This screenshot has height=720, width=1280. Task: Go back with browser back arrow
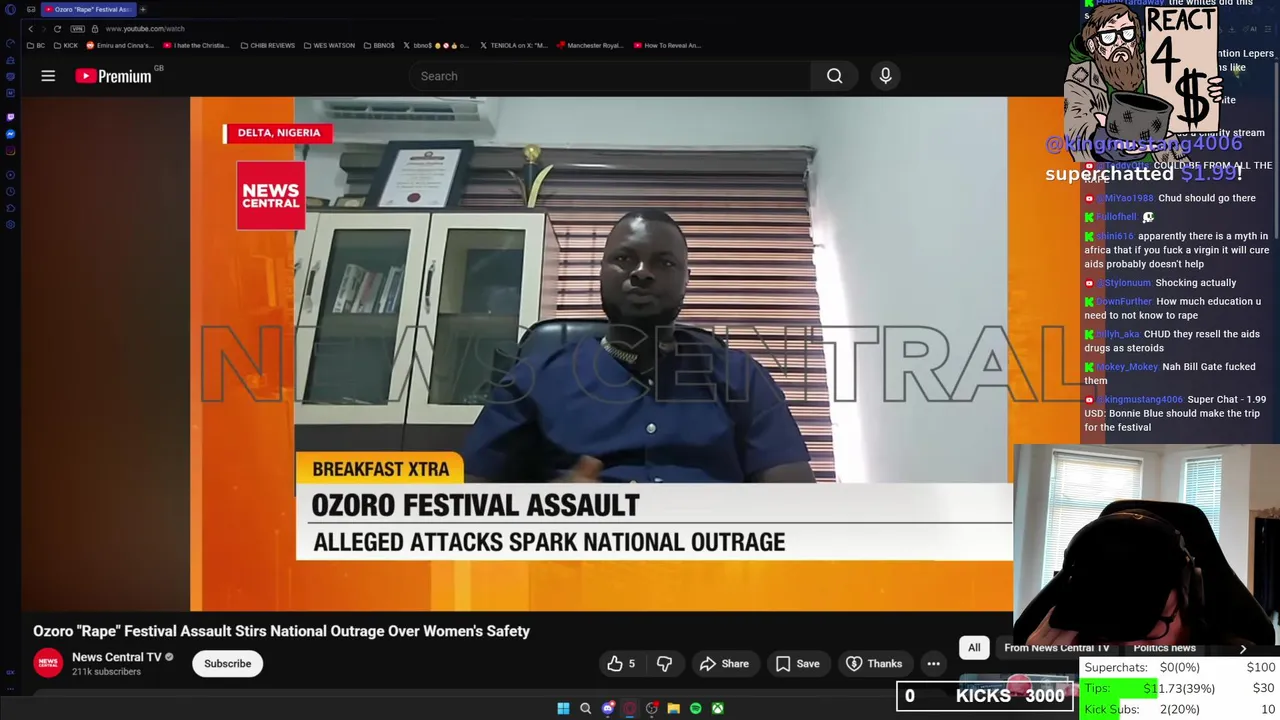coord(30,29)
